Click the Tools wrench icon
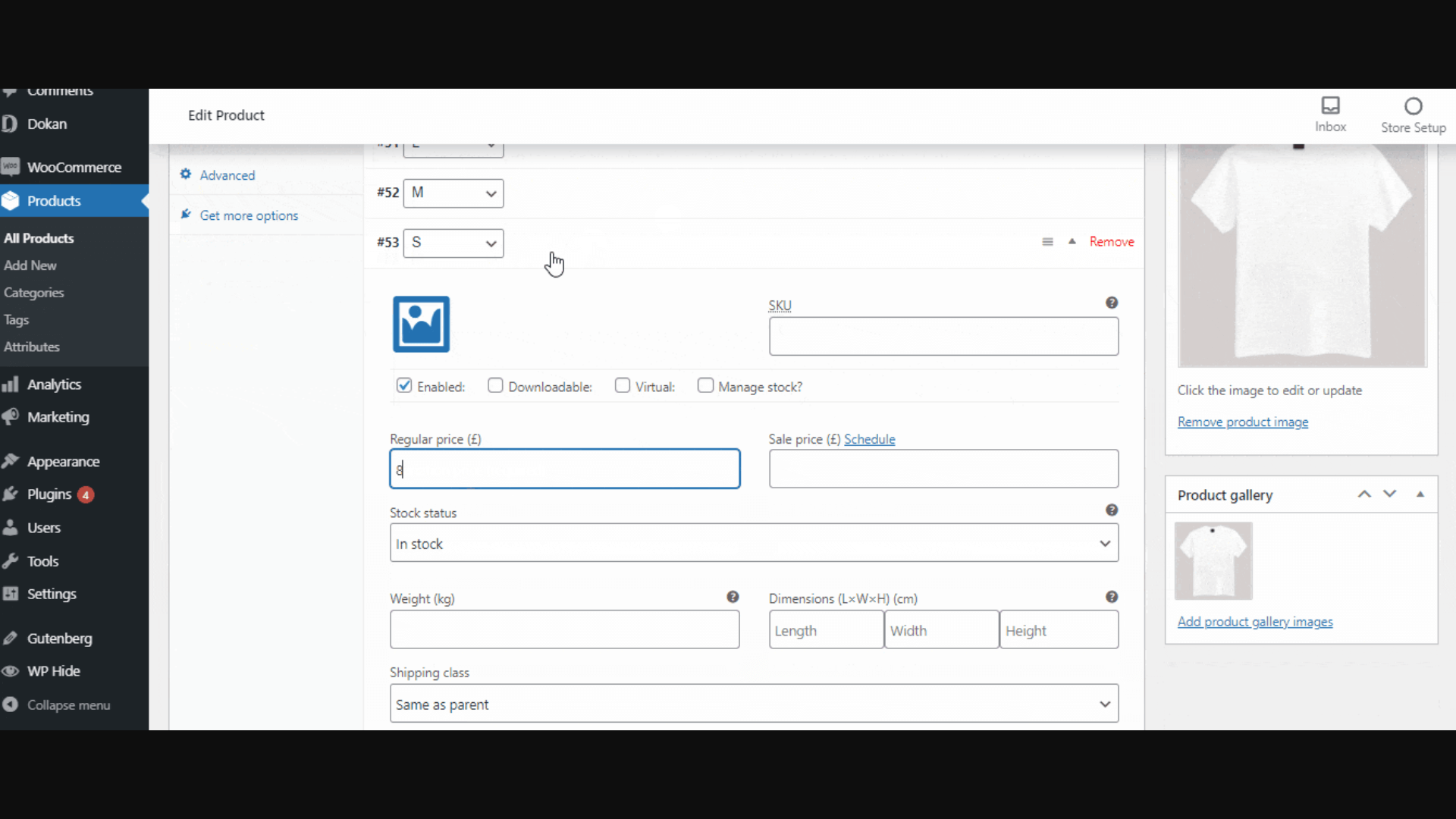1456x819 pixels. (x=10, y=561)
